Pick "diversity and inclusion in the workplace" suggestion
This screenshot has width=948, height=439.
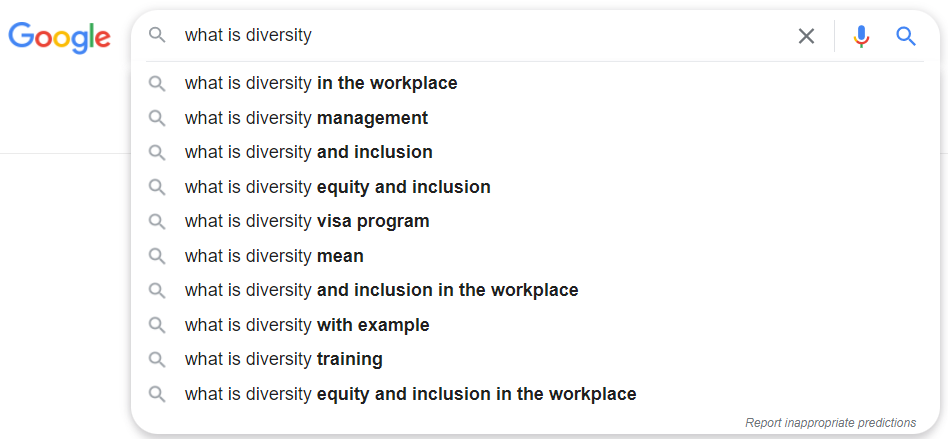point(381,291)
